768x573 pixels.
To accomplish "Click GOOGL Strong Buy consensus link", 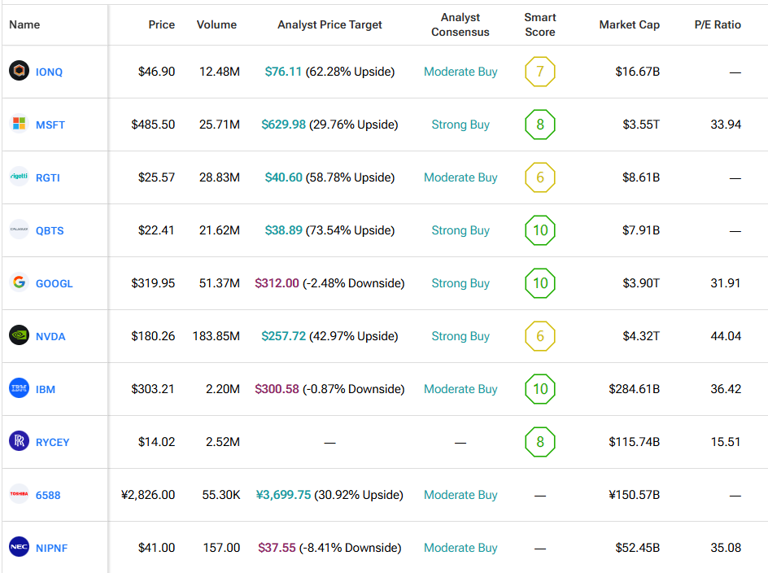I will pyautogui.click(x=460, y=283).
